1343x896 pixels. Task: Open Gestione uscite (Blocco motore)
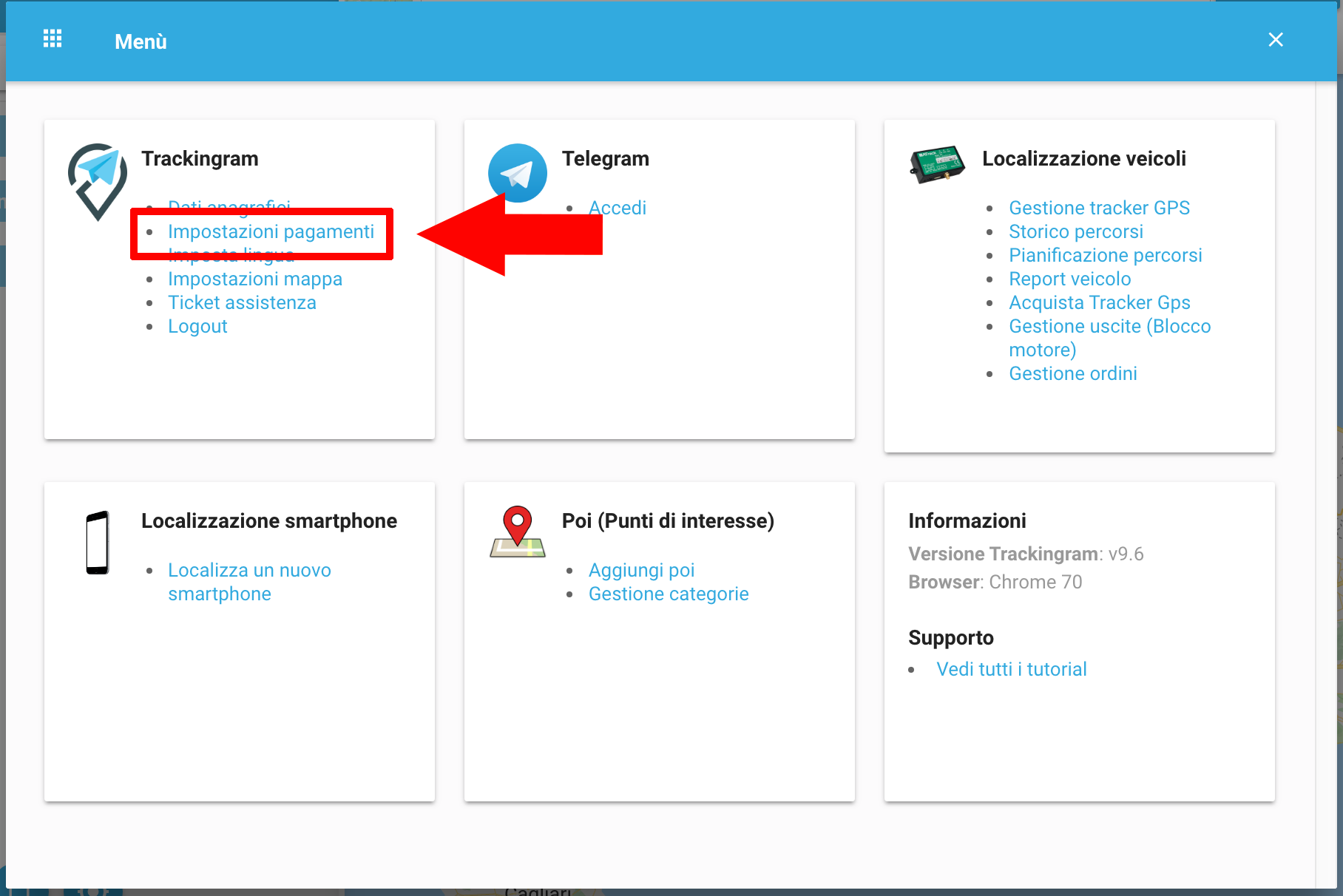1109,338
